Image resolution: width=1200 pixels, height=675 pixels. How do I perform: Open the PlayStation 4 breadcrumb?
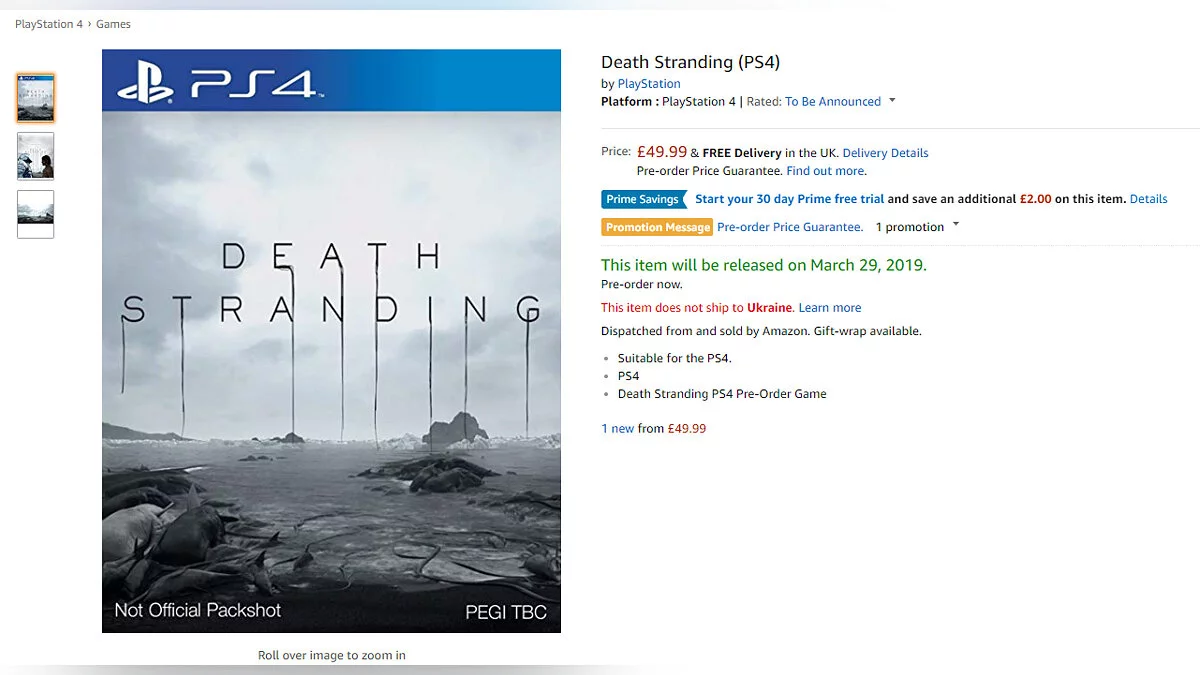(49, 24)
